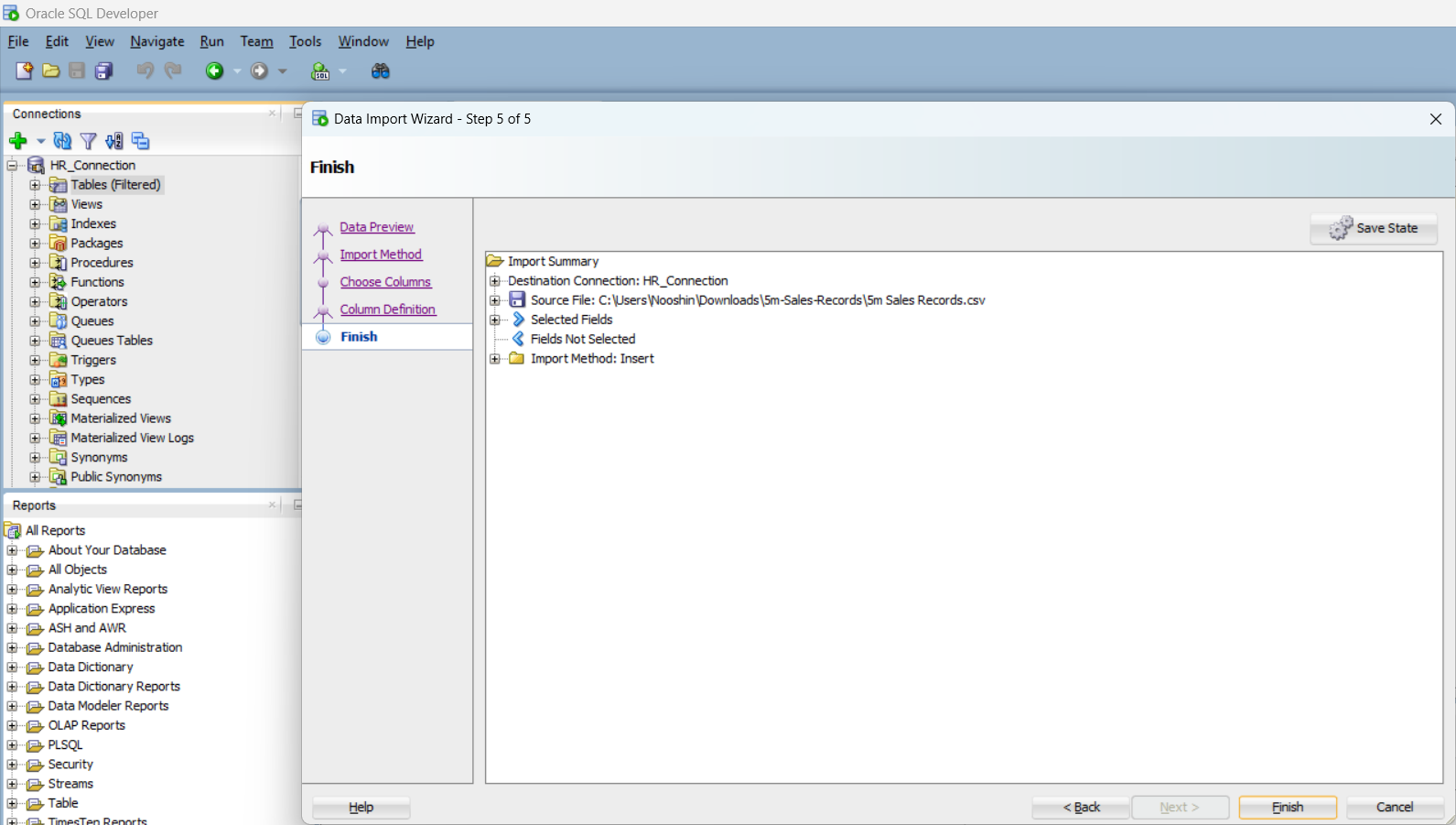This screenshot has height=825, width=1456.
Task: Click the Selected Fields arrow icon
Action: tap(519, 319)
